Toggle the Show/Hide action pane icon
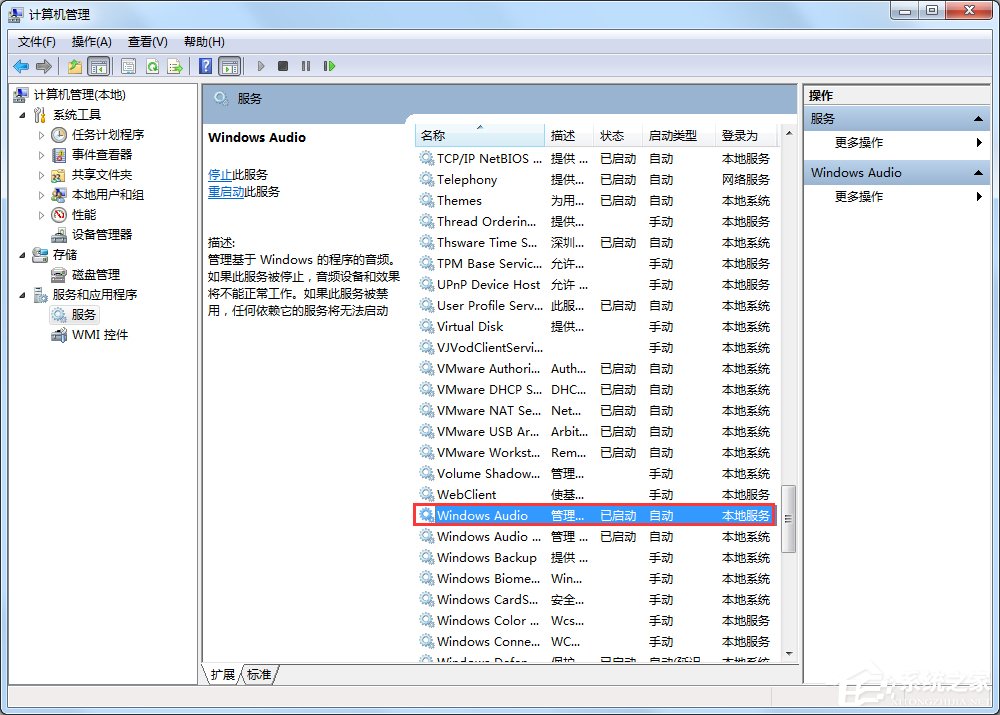 pyautogui.click(x=230, y=66)
